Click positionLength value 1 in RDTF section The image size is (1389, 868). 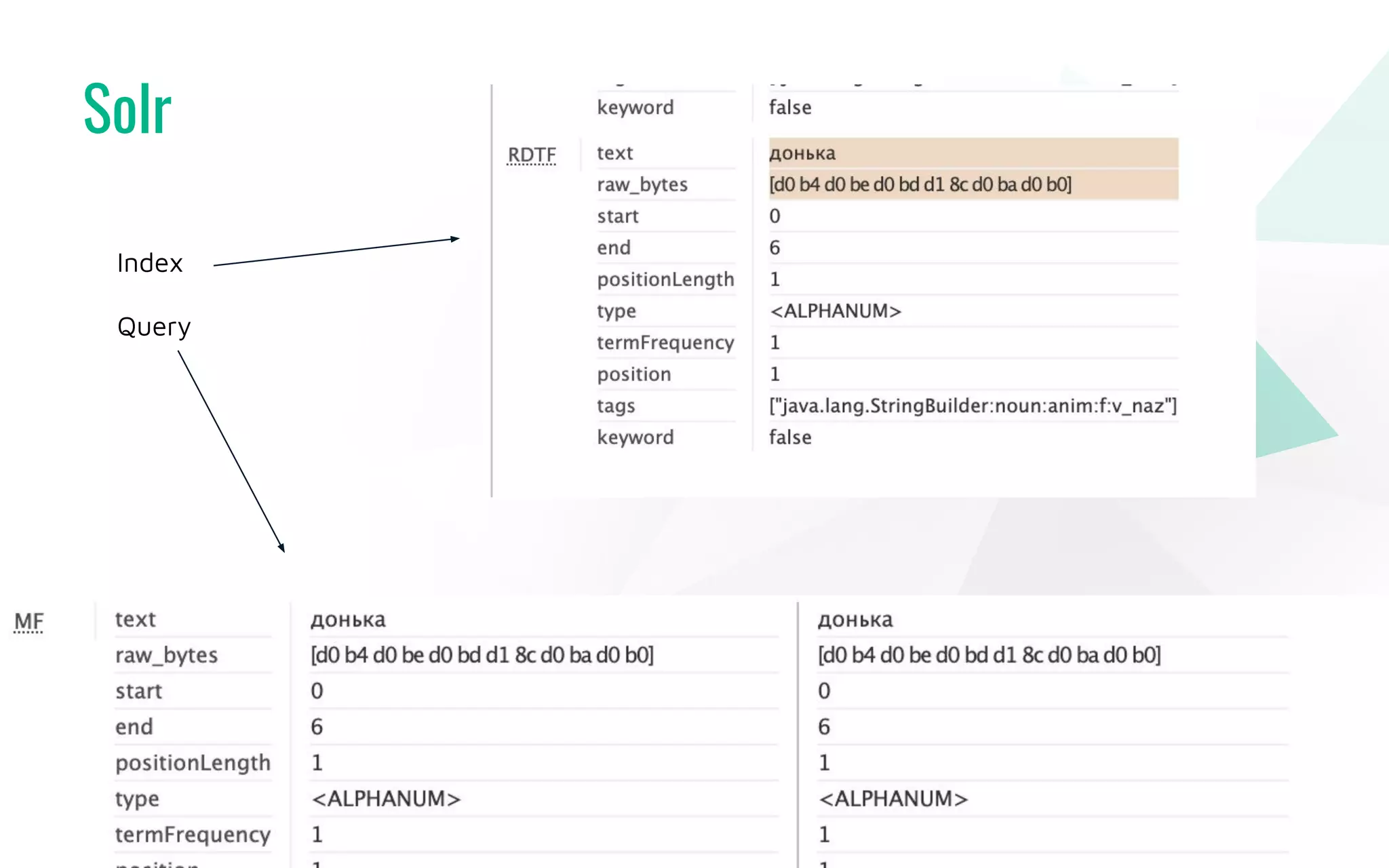pos(775,279)
